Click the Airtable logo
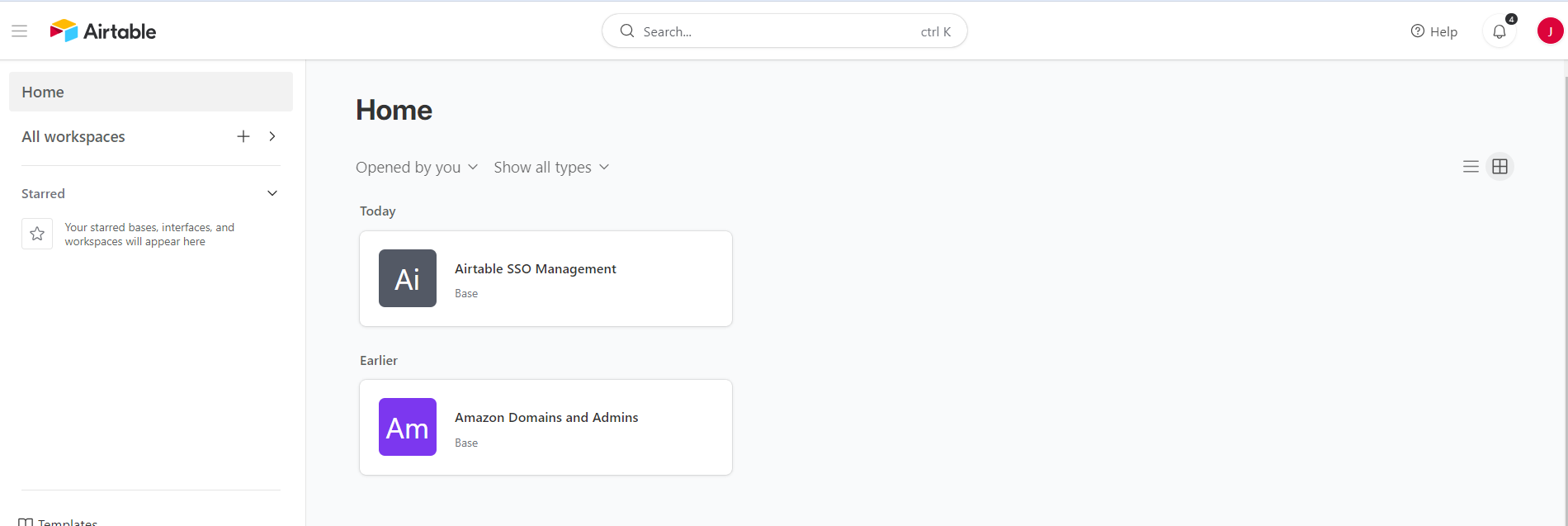 click(103, 31)
